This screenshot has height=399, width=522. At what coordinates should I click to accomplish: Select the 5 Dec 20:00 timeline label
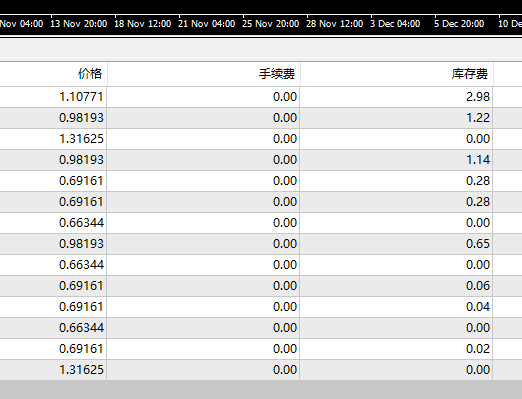(459, 24)
